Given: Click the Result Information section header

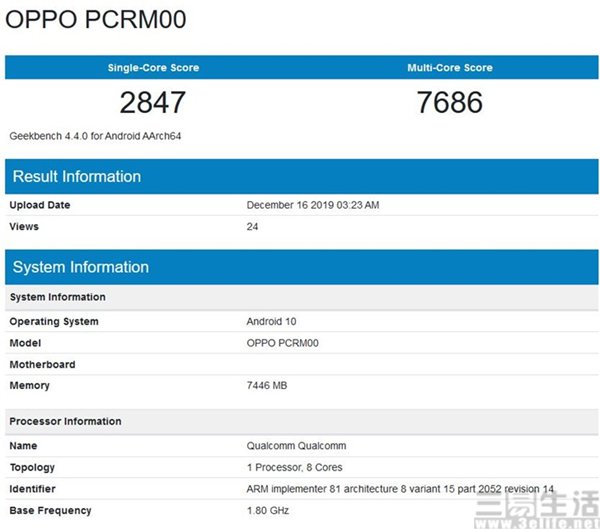Looking at the screenshot, I should [77, 177].
